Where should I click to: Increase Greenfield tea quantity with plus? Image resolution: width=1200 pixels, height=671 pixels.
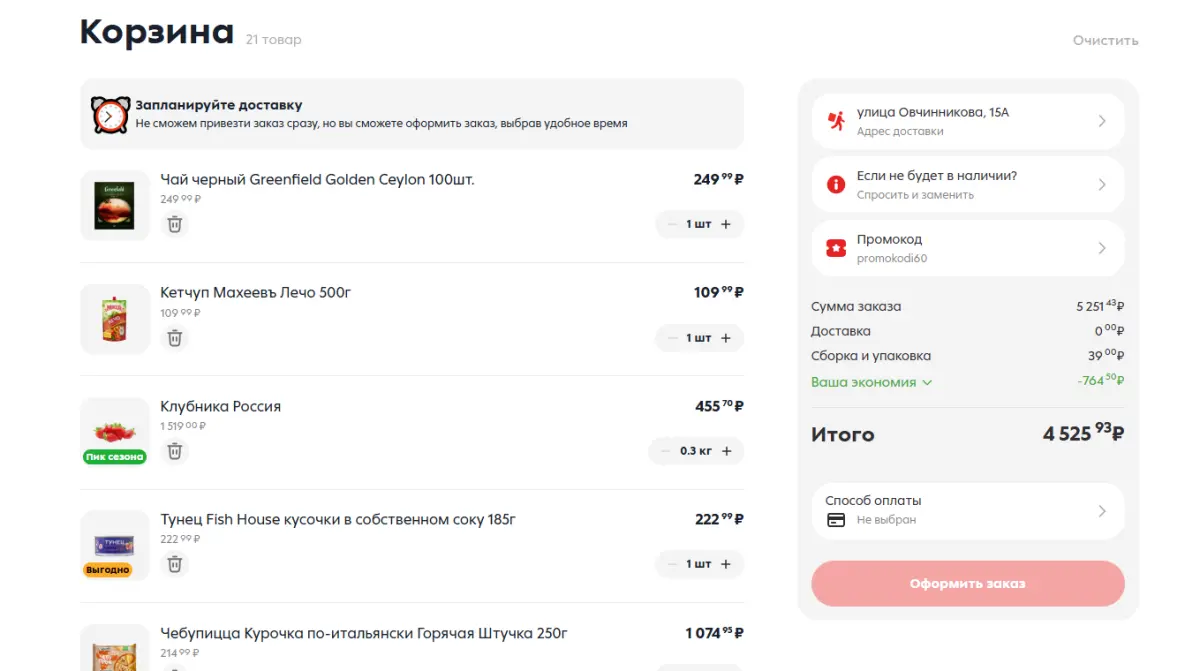(726, 224)
